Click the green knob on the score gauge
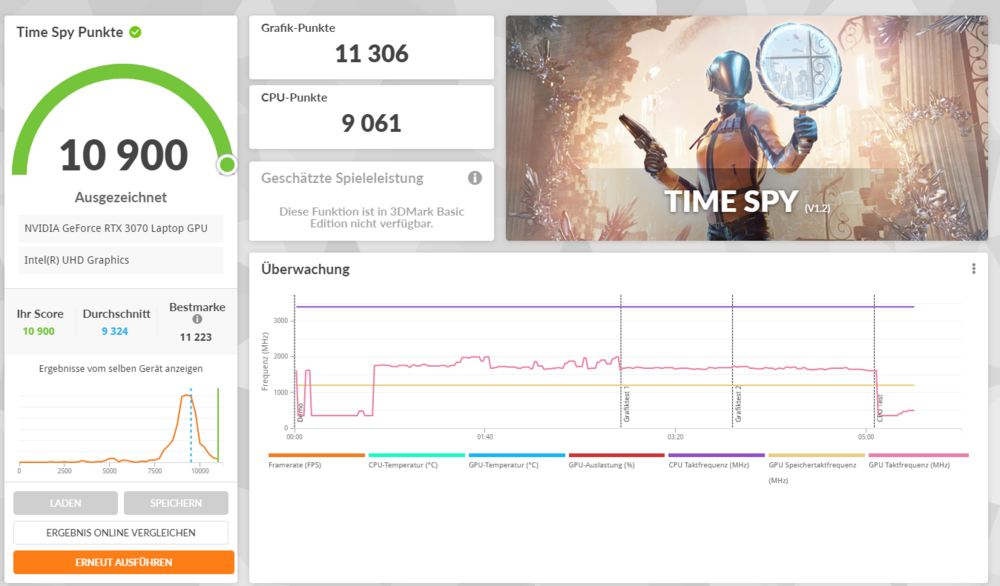Viewport: 1000px width, 586px height. tap(227, 165)
